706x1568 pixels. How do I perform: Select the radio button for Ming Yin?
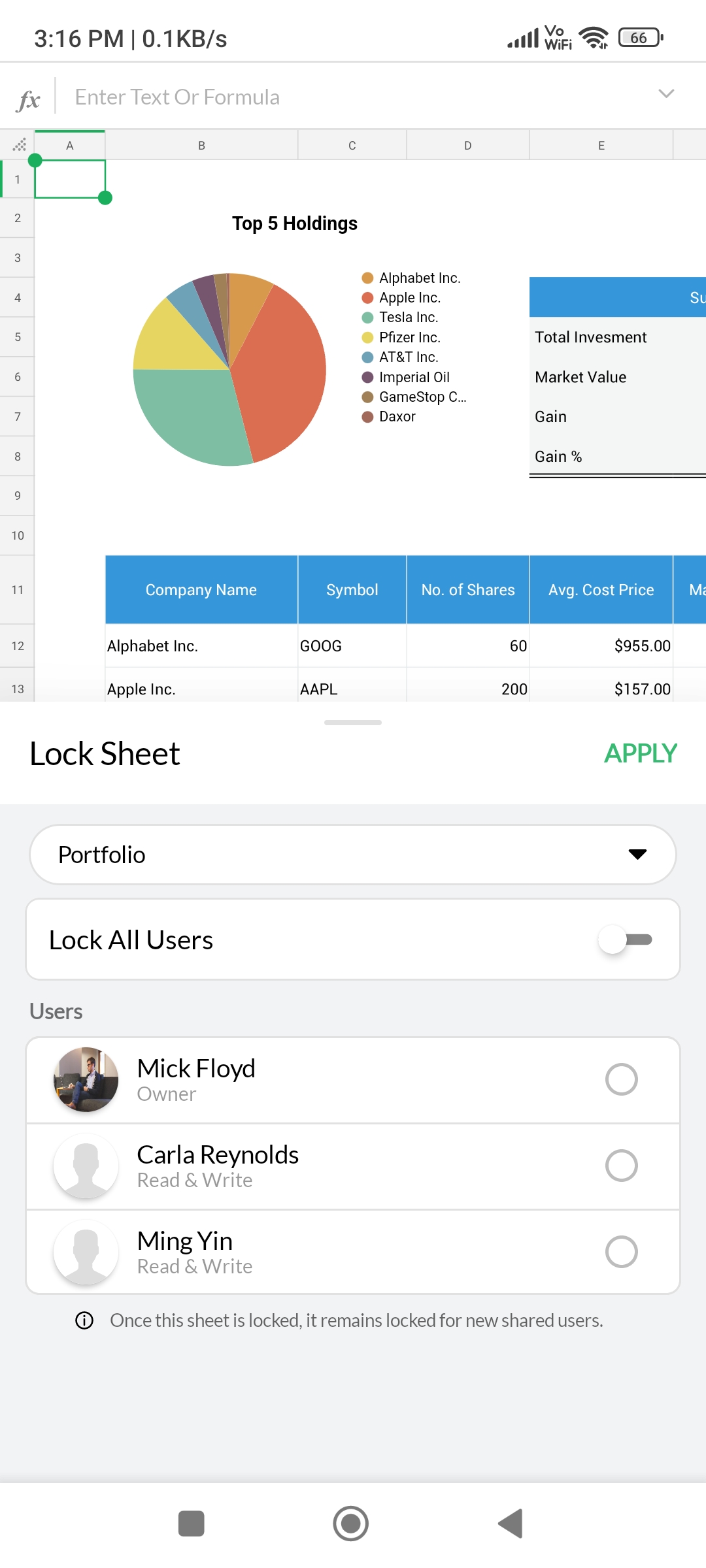tap(621, 1252)
